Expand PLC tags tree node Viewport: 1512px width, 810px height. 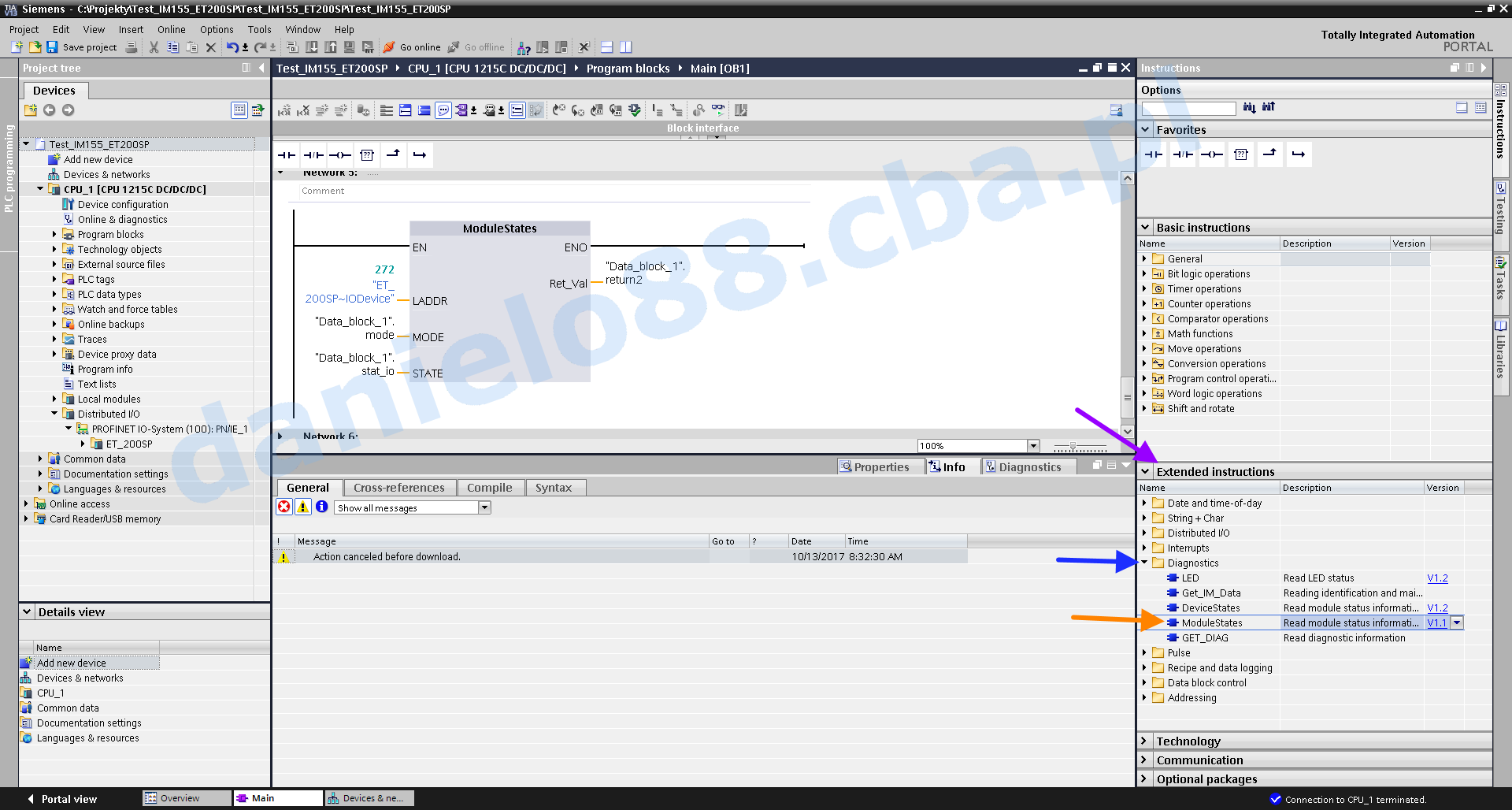tap(54, 279)
